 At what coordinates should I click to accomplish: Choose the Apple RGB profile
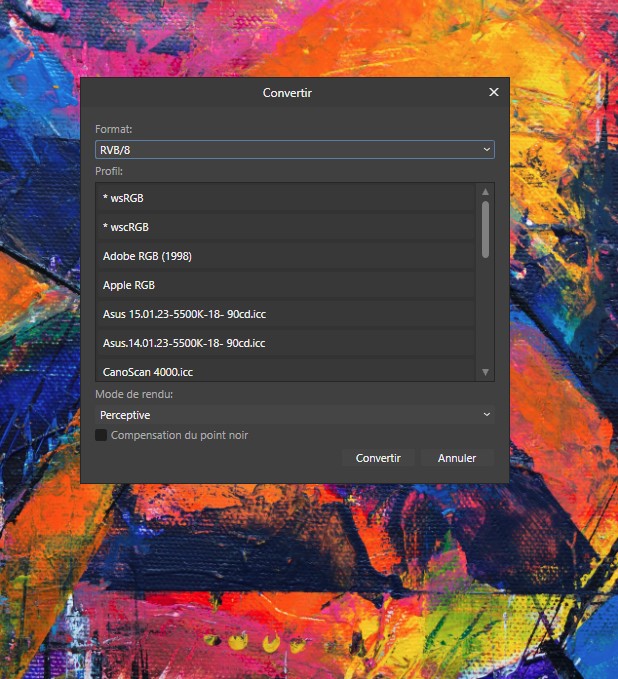pos(286,285)
